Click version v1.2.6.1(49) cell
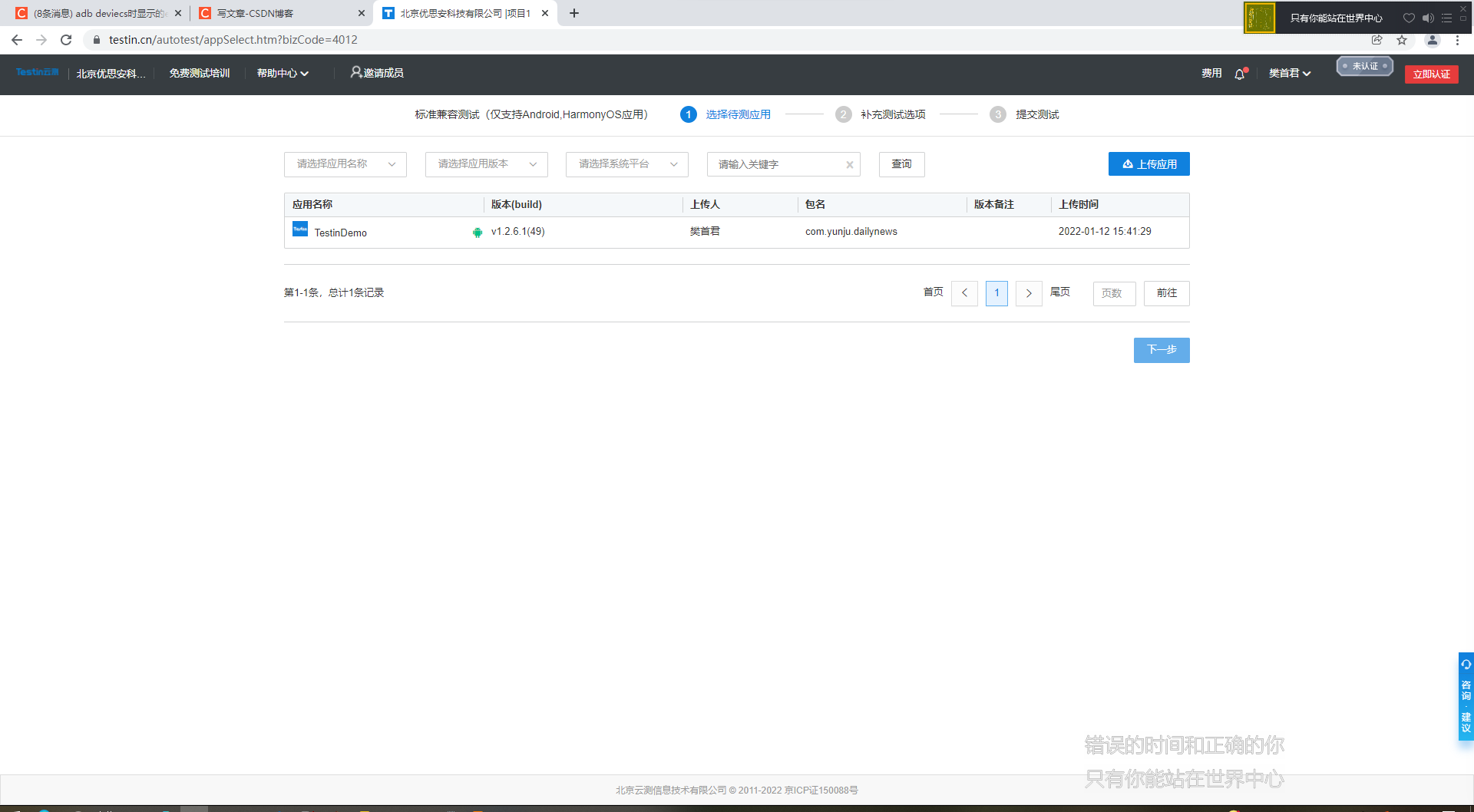This screenshot has width=1474, height=812. [x=518, y=231]
